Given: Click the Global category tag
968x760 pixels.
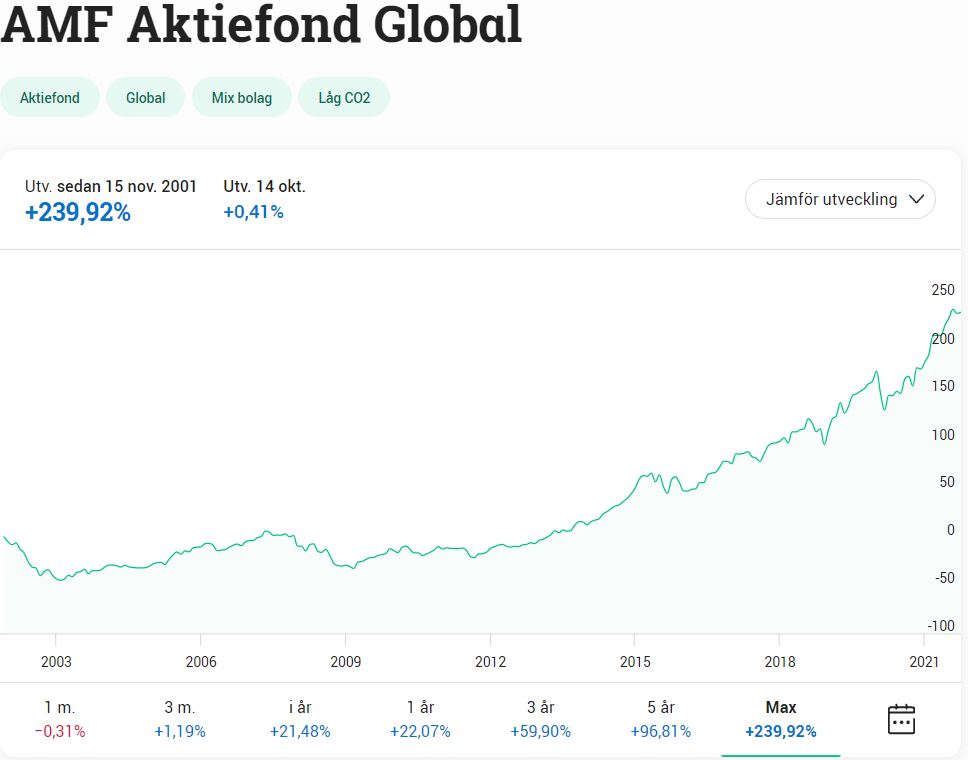Looking at the screenshot, I should [x=145, y=98].
